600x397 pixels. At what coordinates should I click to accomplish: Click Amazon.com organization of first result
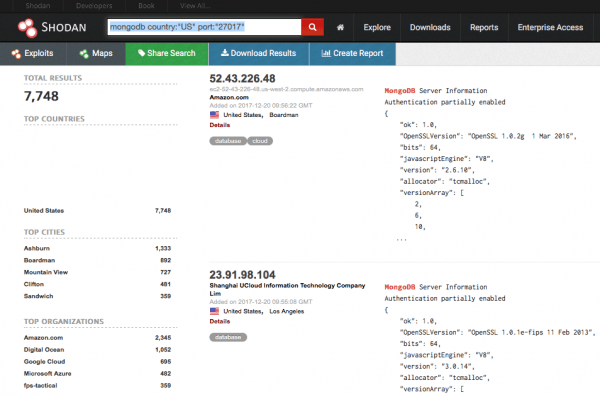229,97
